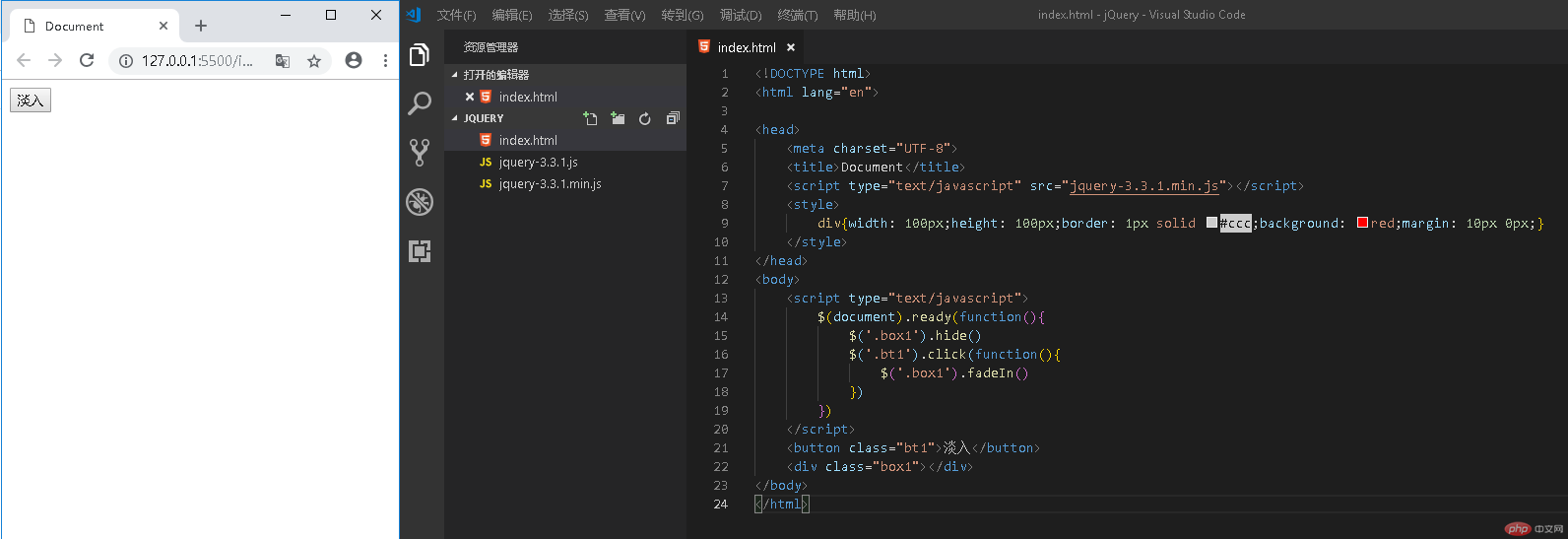The image size is (1568, 539).
Task: Click line number 24 in the gutter
Action: coord(721,504)
